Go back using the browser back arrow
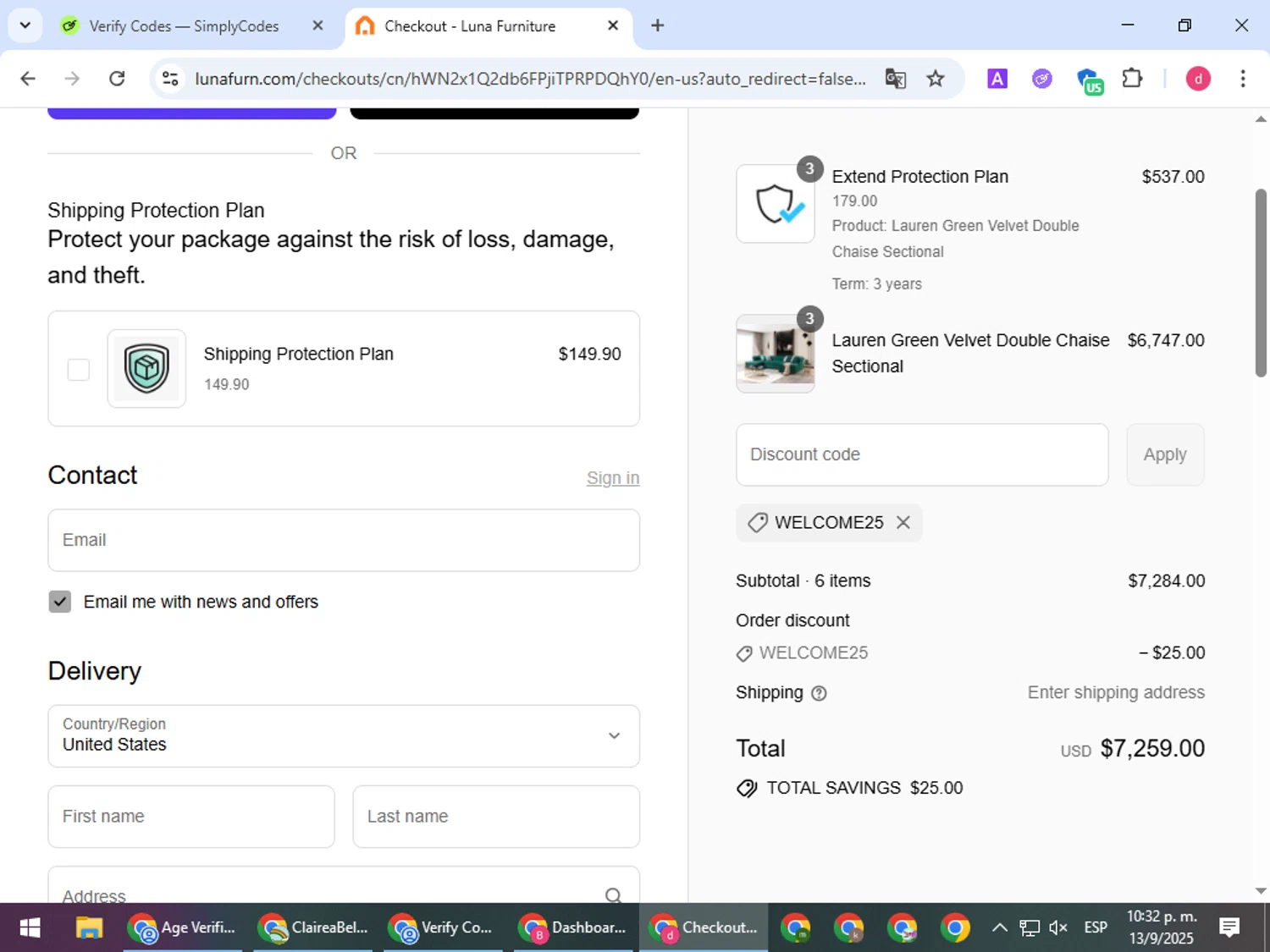1270x952 pixels. point(28,79)
